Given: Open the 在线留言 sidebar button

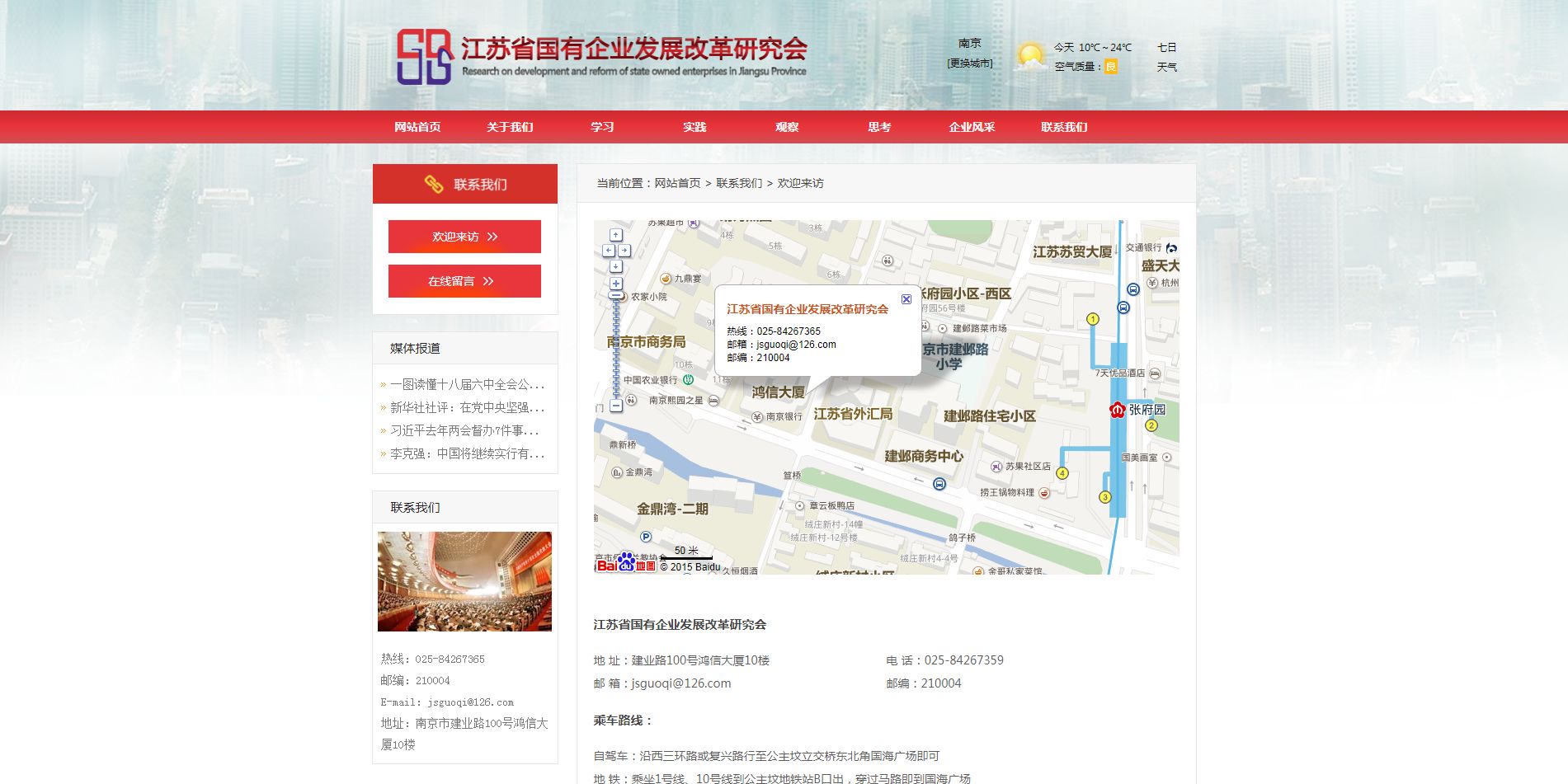Looking at the screenshot, I should click(x=464, y=281).
